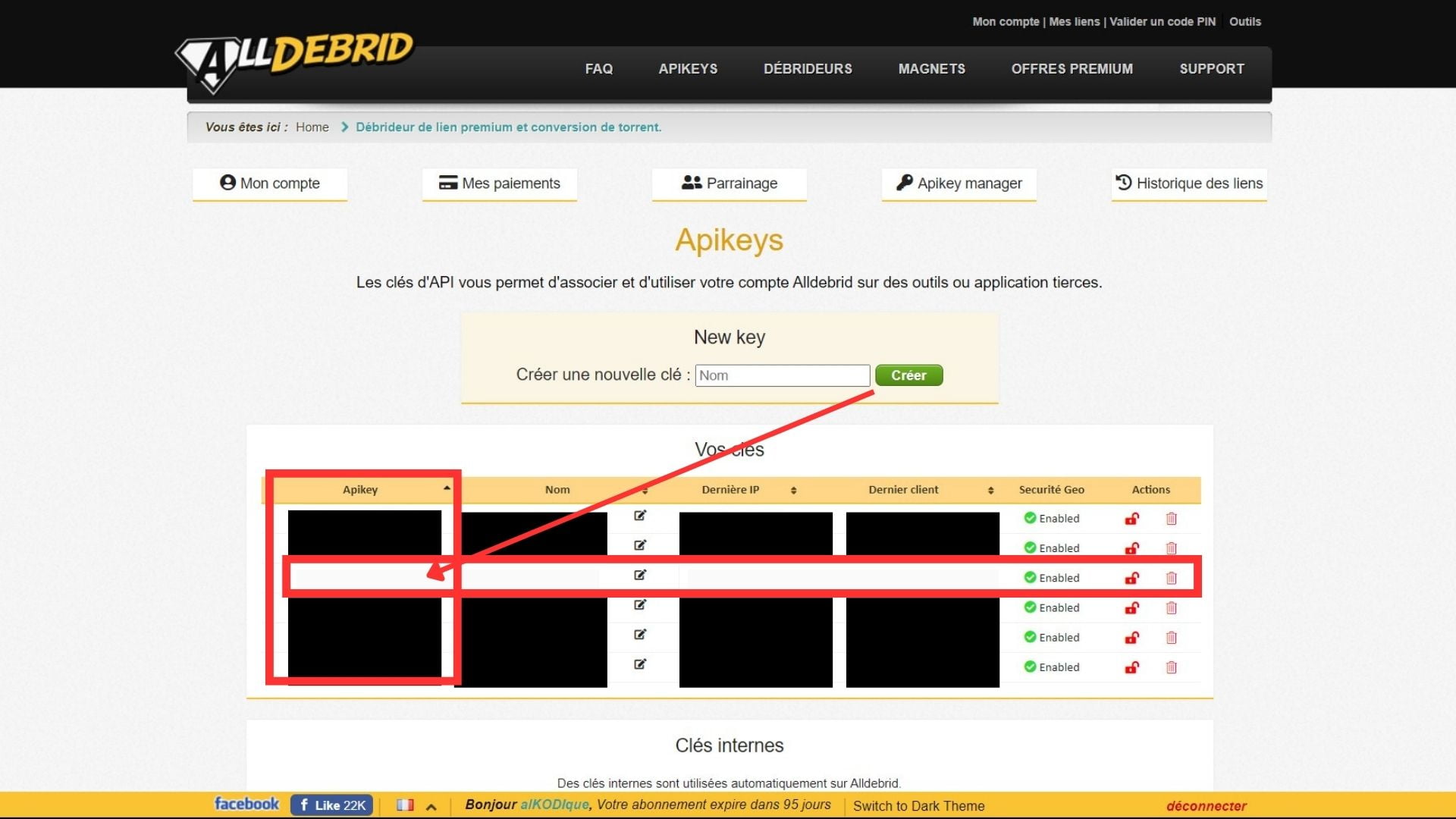This screenshot has height=819, width=1456.
Task: Toggle the padlock in the last table row
Action: [x=1131, y=667]
